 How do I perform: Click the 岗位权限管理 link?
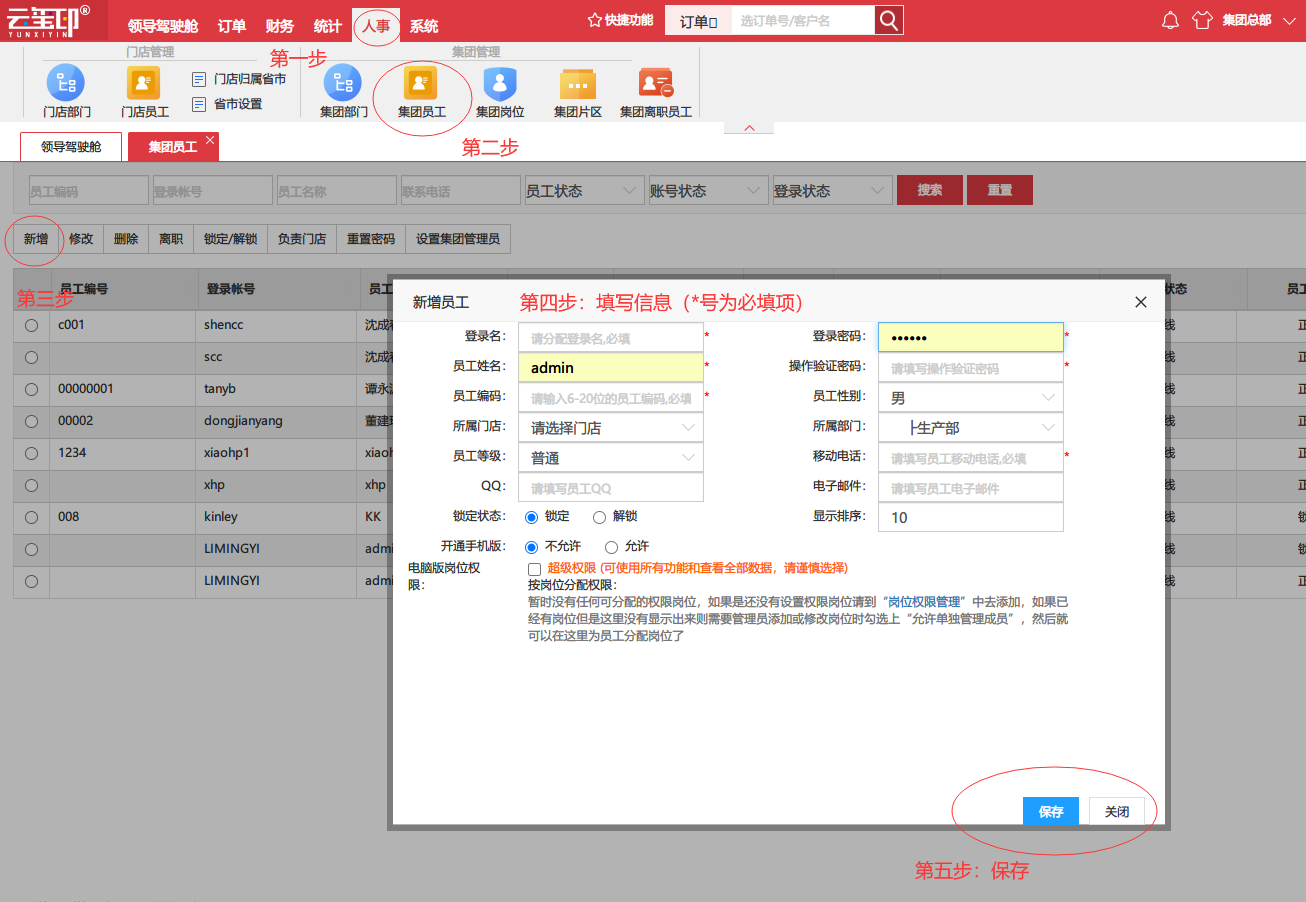(x=925, y=602)
